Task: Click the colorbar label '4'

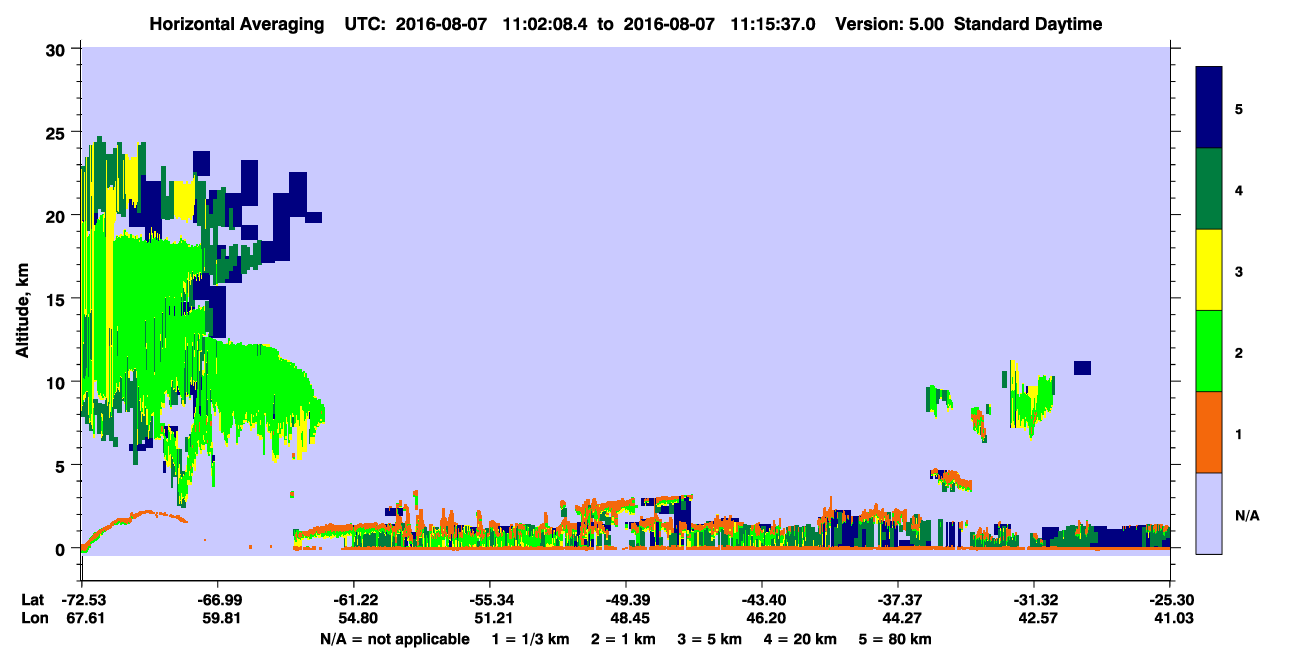Action: pyautogui.click(x=1239, y=189)
